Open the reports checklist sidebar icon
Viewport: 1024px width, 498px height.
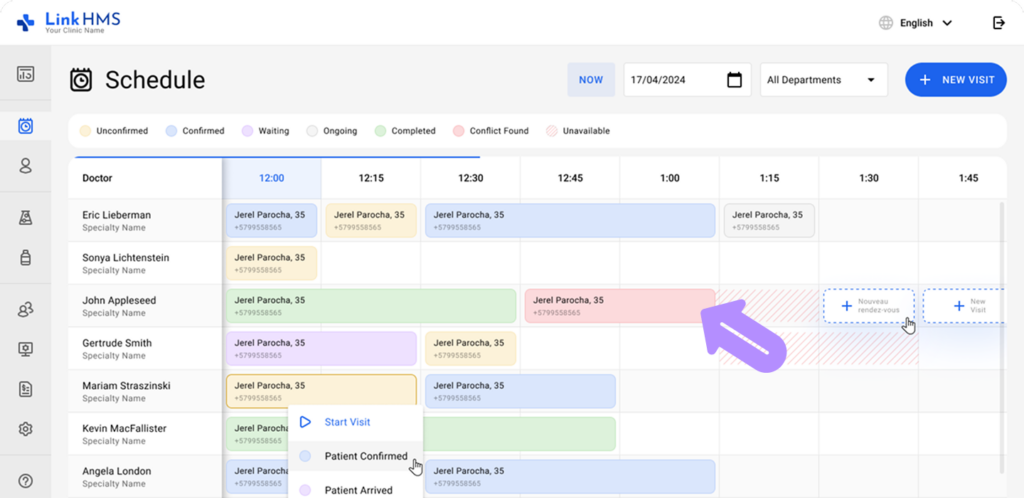click(25, 389)
